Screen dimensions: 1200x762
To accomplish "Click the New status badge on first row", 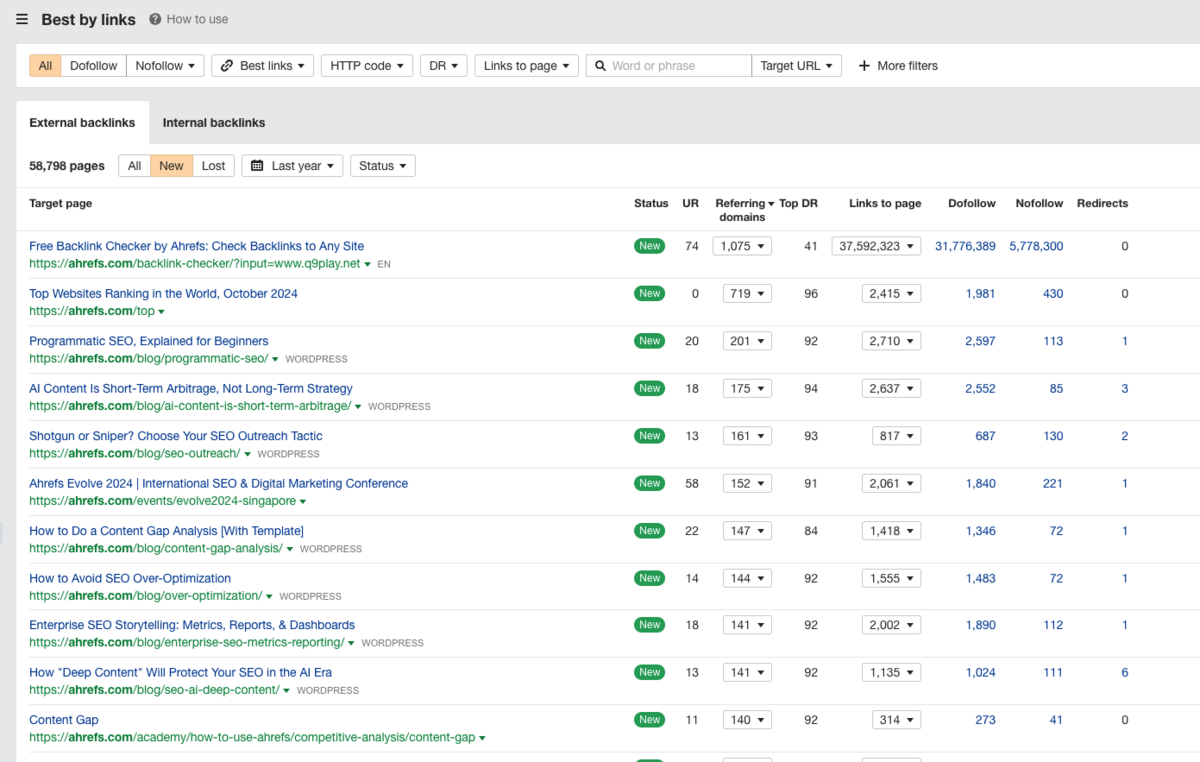I will [x=650, y=246].
